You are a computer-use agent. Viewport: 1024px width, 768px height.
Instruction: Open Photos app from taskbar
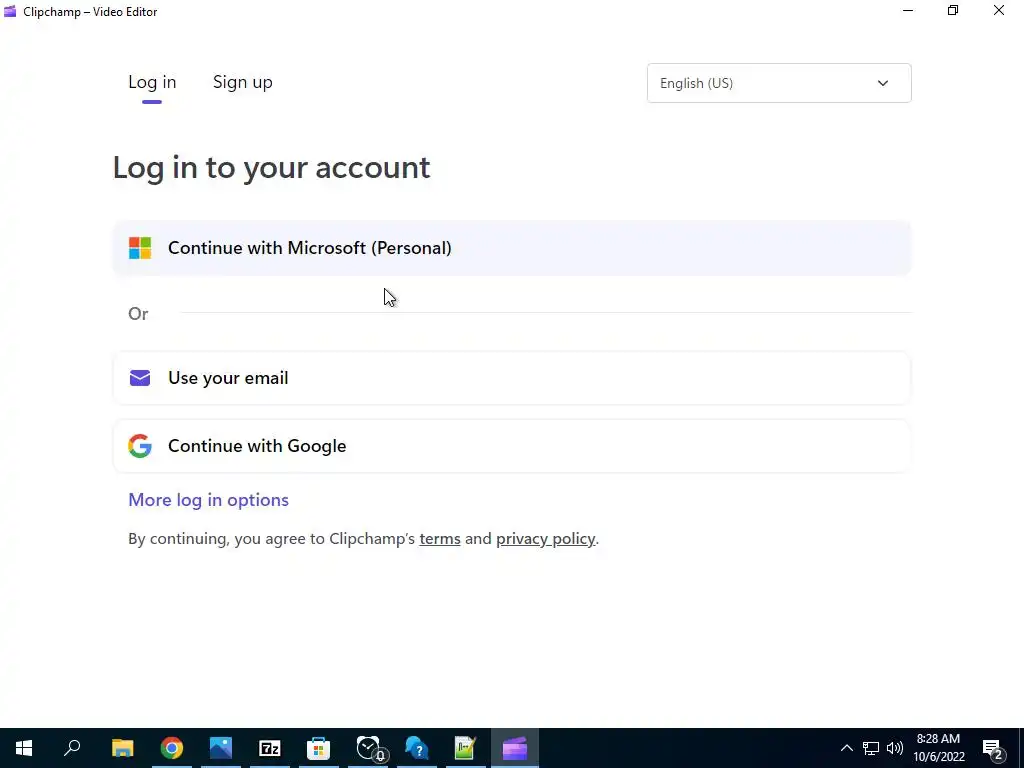click(221, 748)
